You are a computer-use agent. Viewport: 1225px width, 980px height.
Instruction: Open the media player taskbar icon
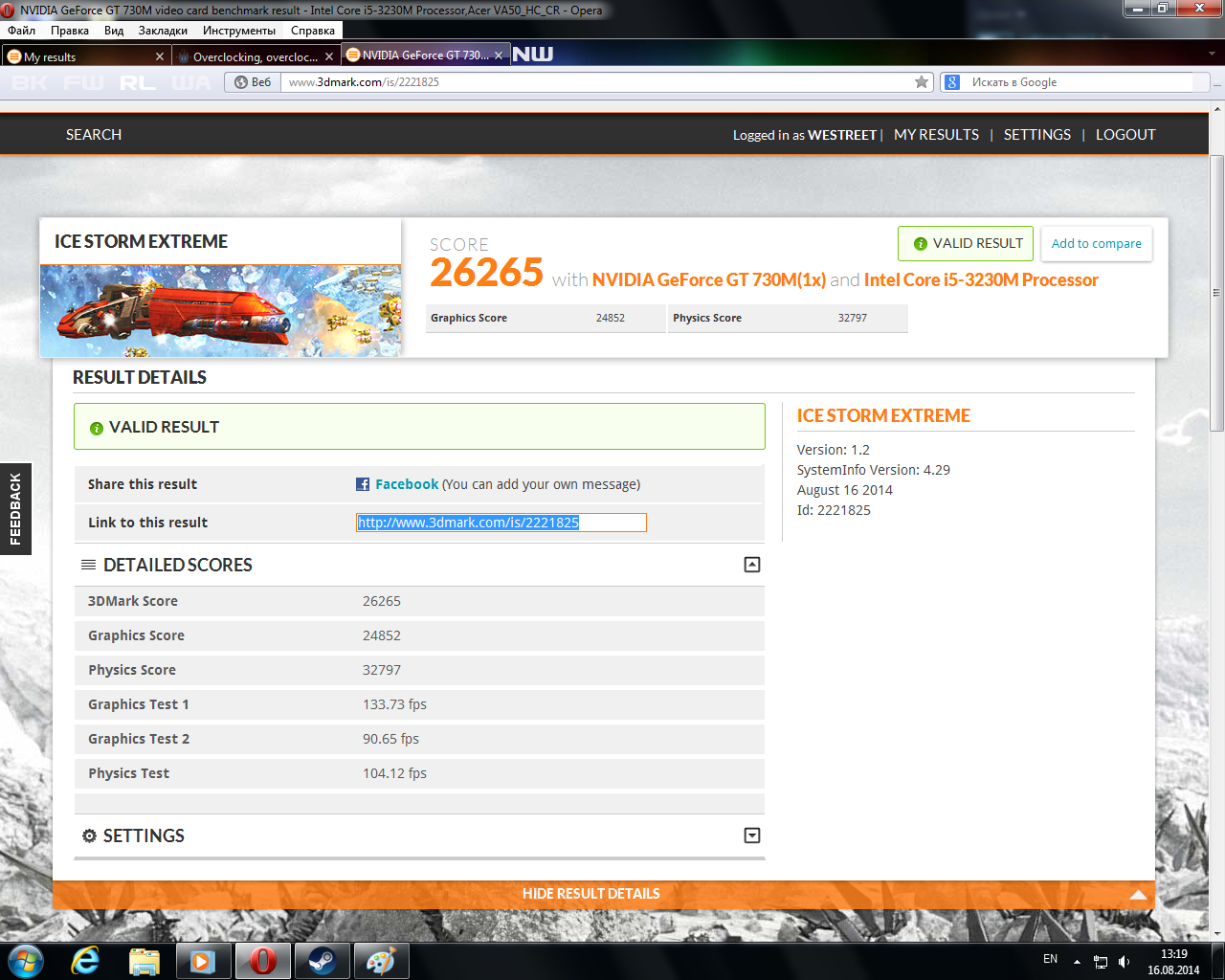pos(203,960)
